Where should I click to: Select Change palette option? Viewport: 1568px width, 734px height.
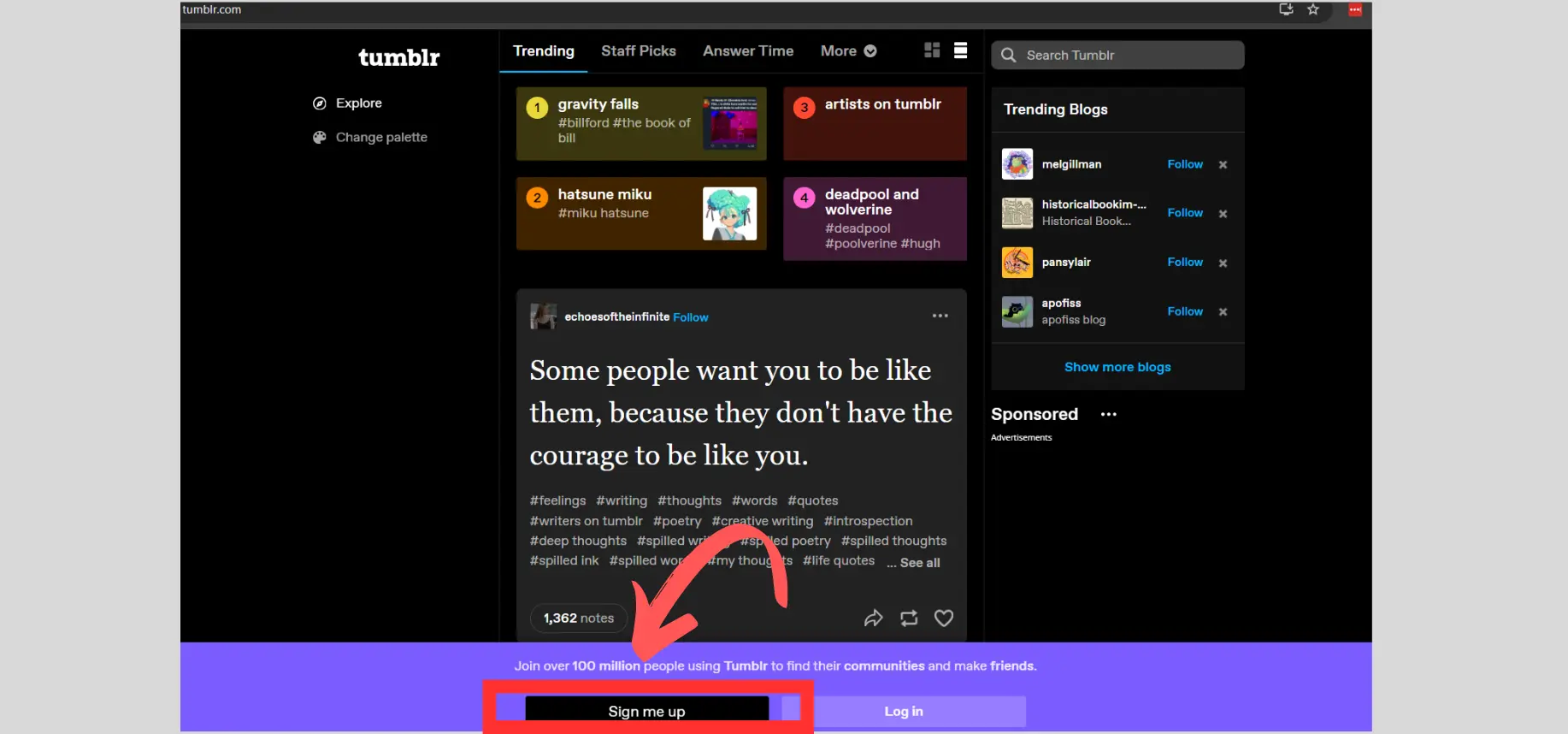click(x=370, y=137)
